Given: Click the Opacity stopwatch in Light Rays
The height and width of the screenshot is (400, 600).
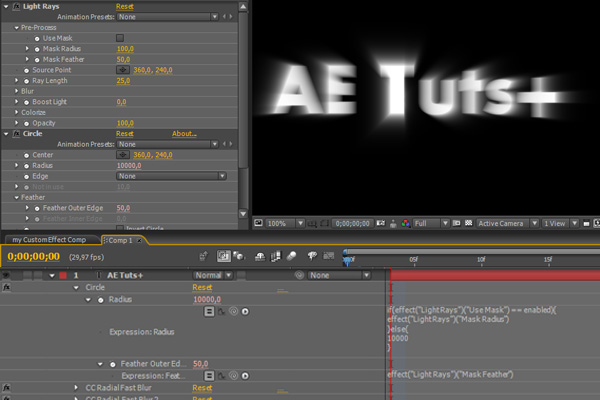Looking at the screenshot, I should click(26, 124).
